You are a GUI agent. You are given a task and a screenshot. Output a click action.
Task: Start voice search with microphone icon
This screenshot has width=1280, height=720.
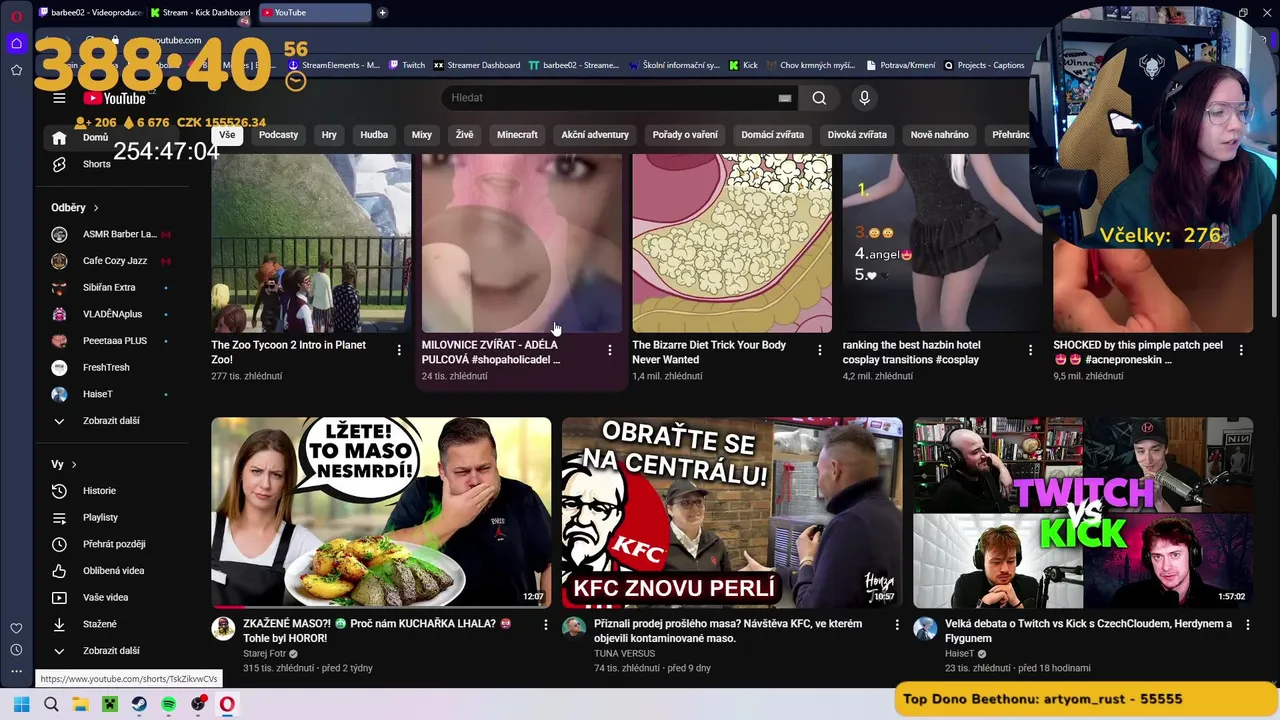pos(864,98)
